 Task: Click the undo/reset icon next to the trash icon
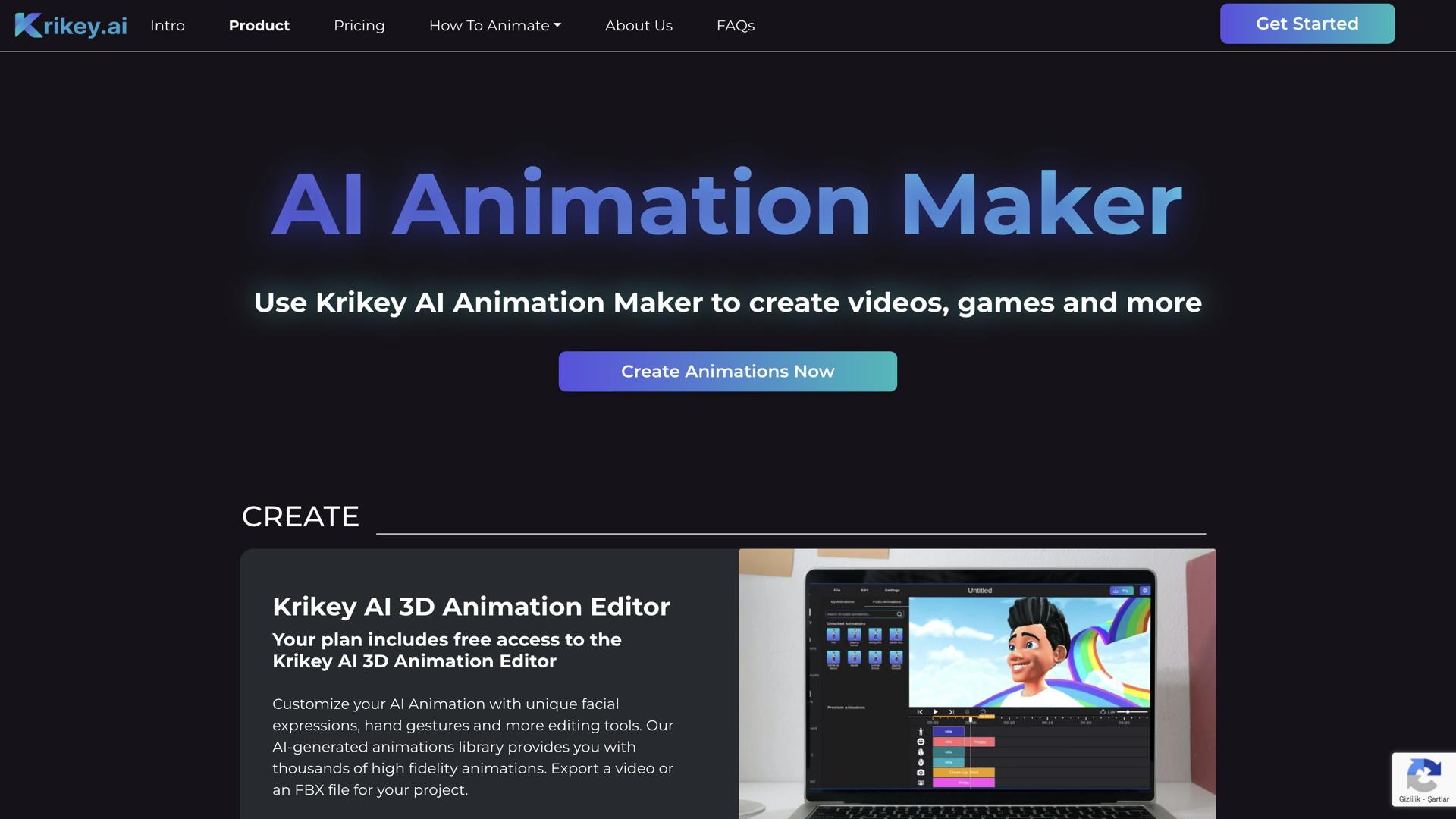[983, 712]
